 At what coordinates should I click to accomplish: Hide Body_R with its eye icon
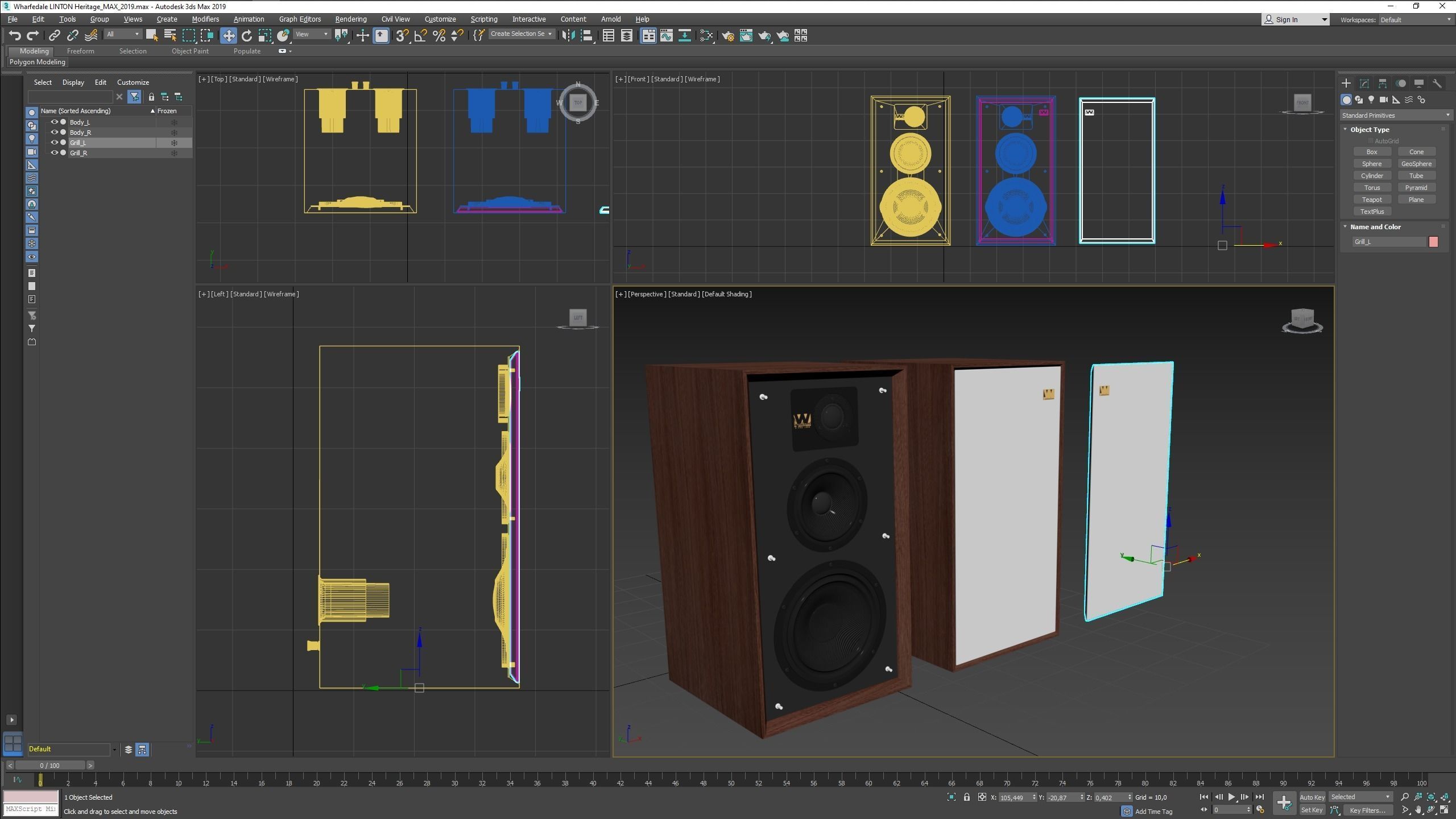click(55, 132)
